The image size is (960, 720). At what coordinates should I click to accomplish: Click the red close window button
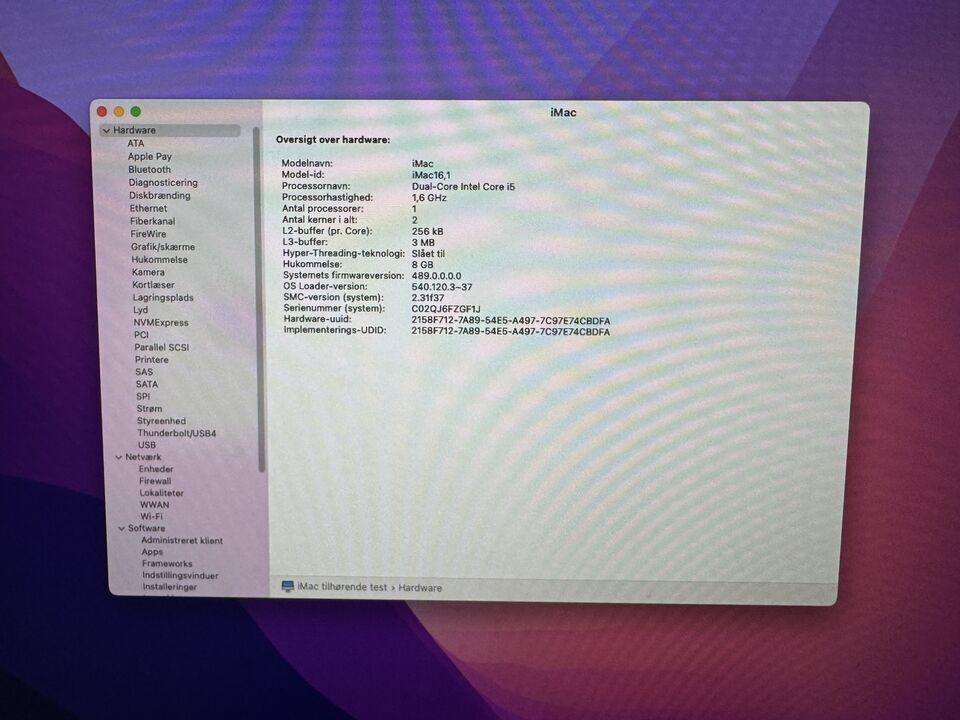(101, 111)
